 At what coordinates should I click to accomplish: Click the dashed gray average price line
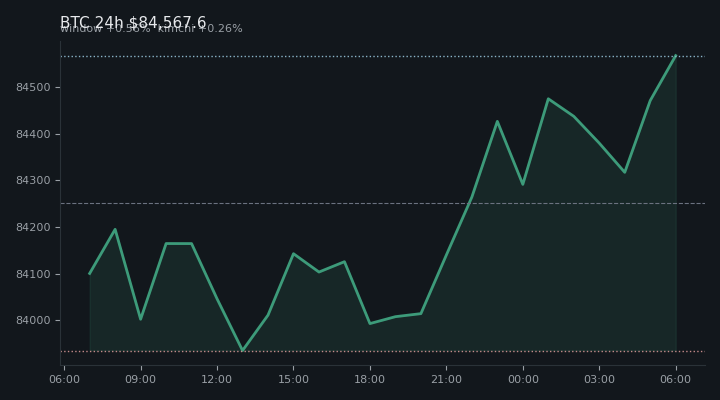point(383,203)
